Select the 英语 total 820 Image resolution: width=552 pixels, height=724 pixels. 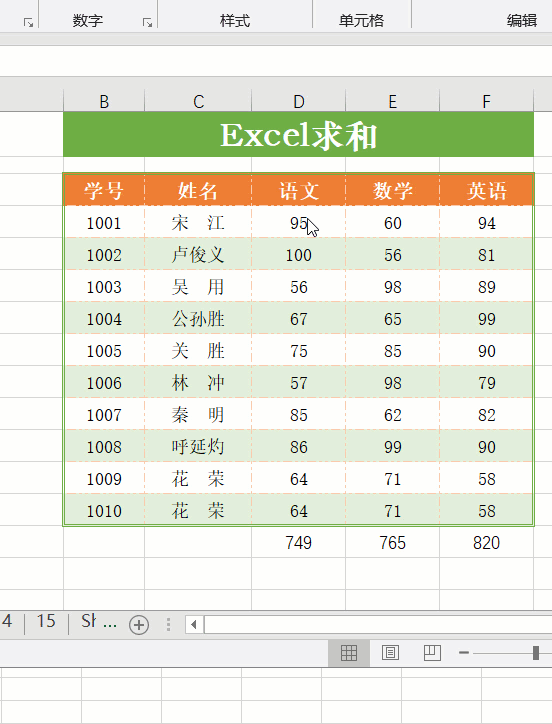486,543
